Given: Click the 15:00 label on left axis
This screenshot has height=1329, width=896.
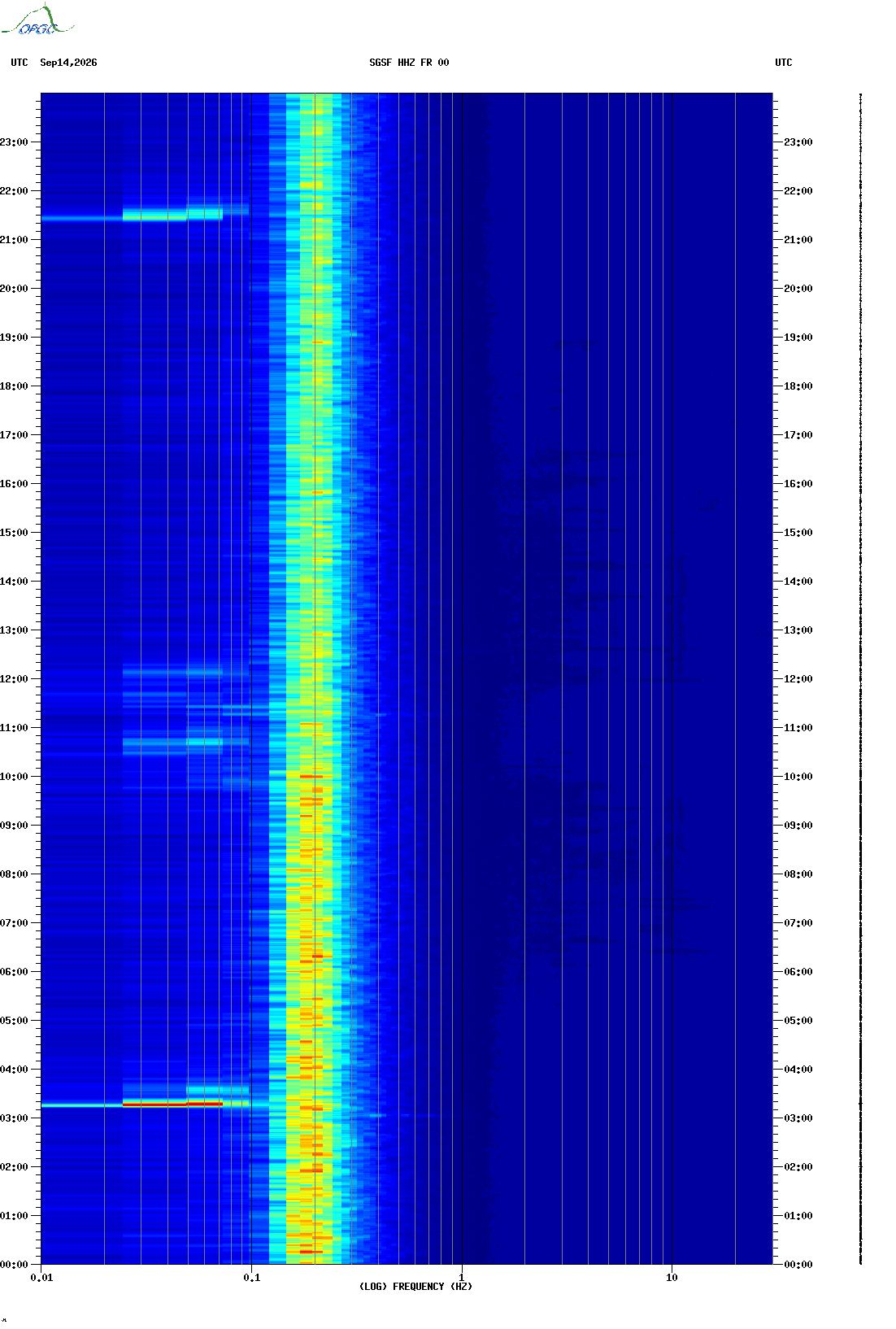Looking at the screenshot, I should point(14,533).
